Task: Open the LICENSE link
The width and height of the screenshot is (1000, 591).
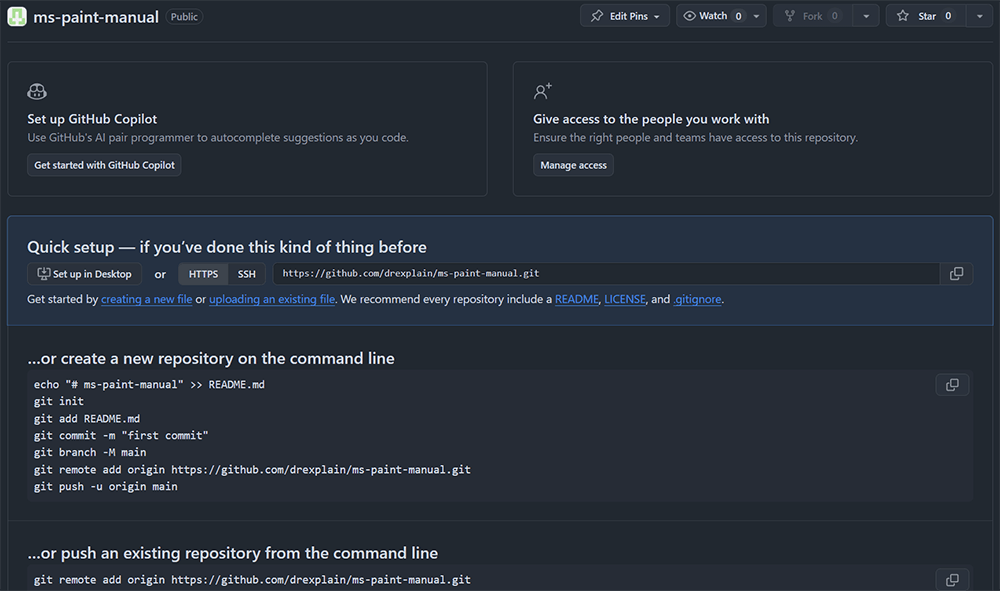Action: tap(625, 299)
